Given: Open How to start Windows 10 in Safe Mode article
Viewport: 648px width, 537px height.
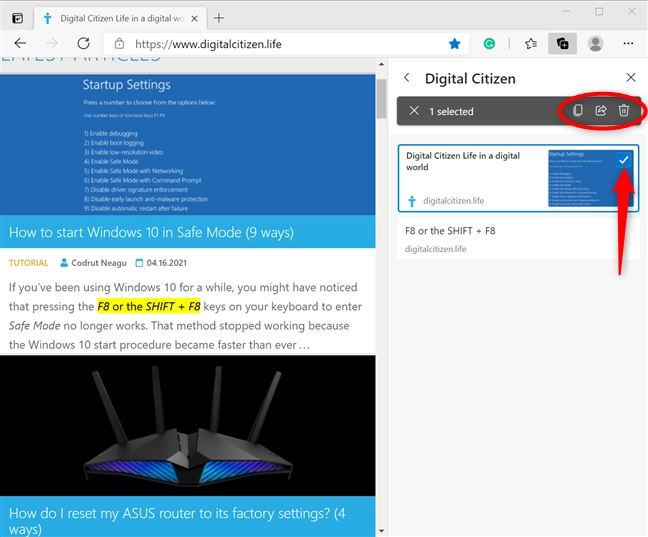Looking at the screenshot, I should 151,232.
